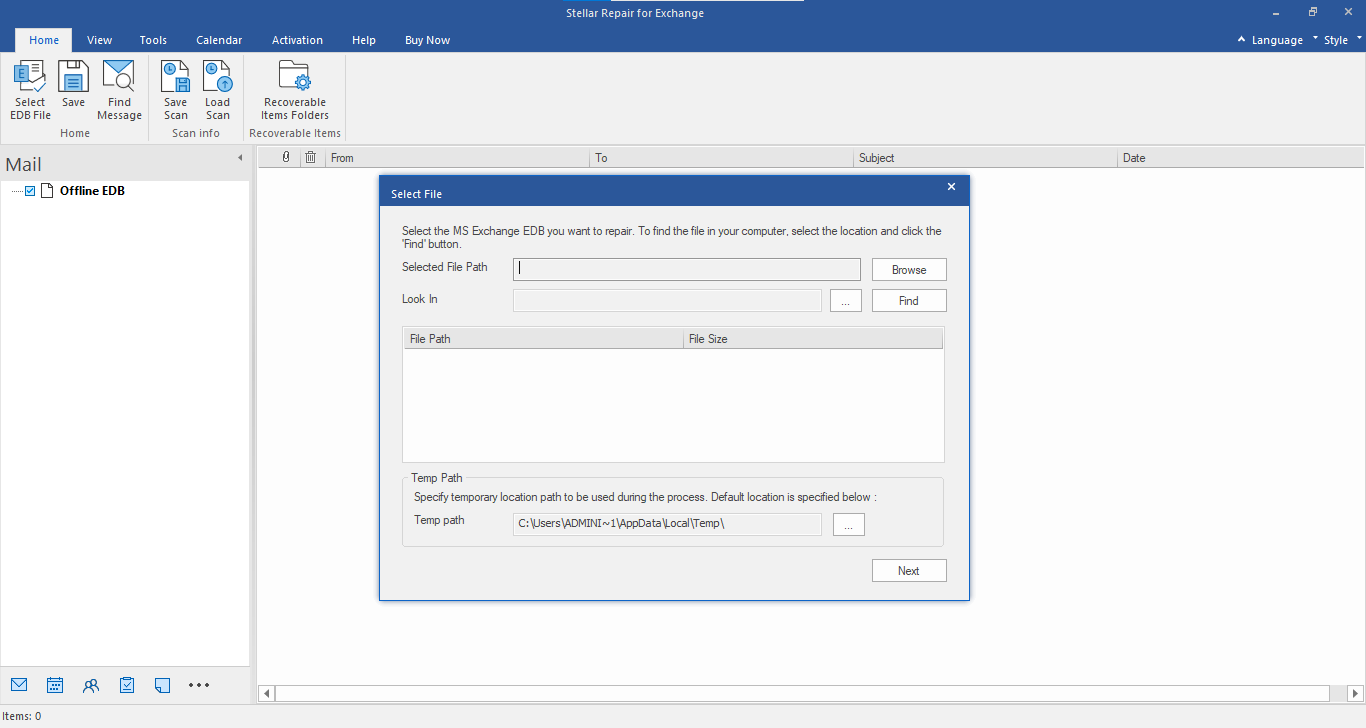Toggle the Offline EDB checkbox
Screen dimensions: 1366x728
click(30, 191)
